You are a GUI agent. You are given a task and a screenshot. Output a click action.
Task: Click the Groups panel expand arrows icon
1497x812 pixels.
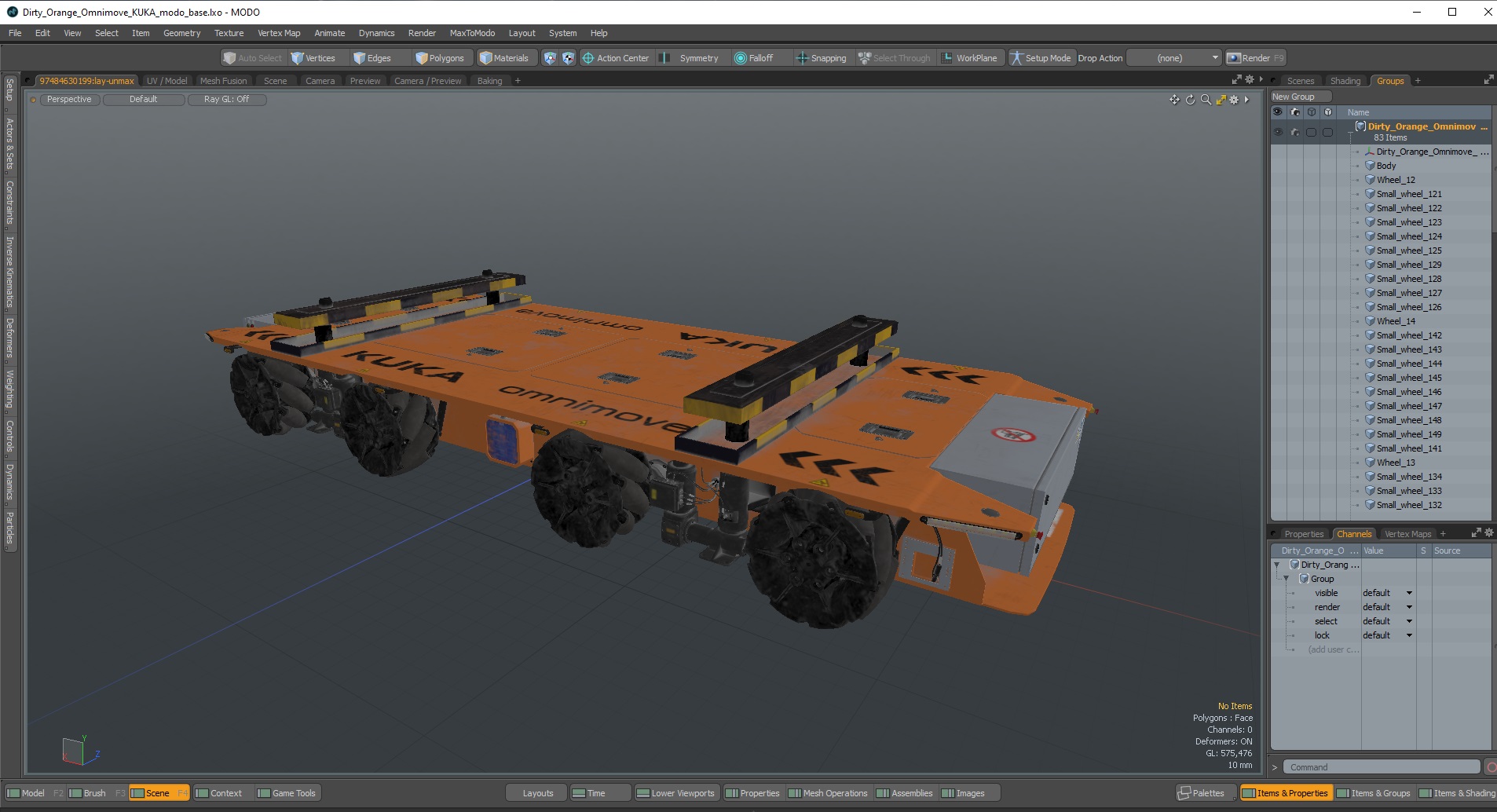point(1488,80)
